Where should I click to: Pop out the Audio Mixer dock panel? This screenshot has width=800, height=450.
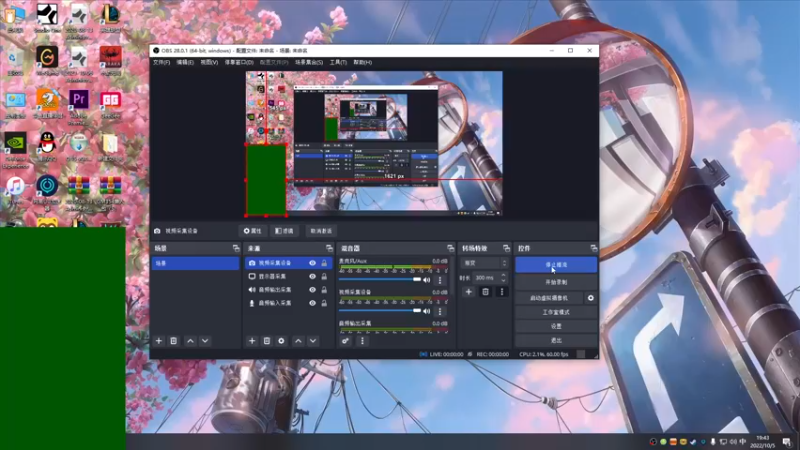(x=450, y=248)
